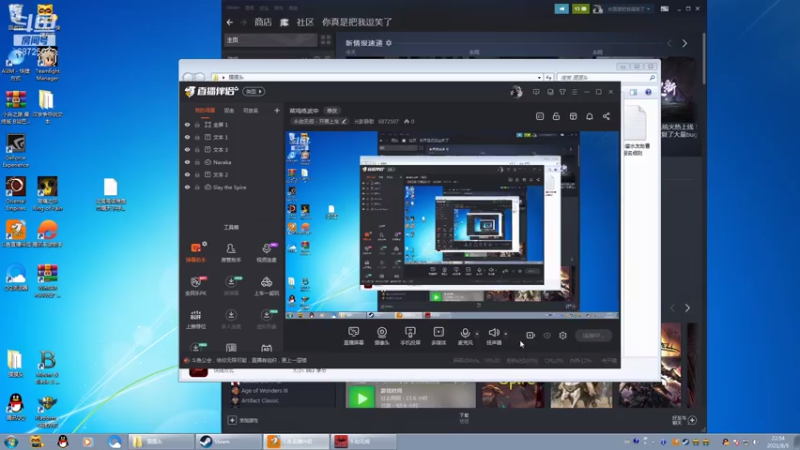Open Steam 社区 tab

(305, 22)
